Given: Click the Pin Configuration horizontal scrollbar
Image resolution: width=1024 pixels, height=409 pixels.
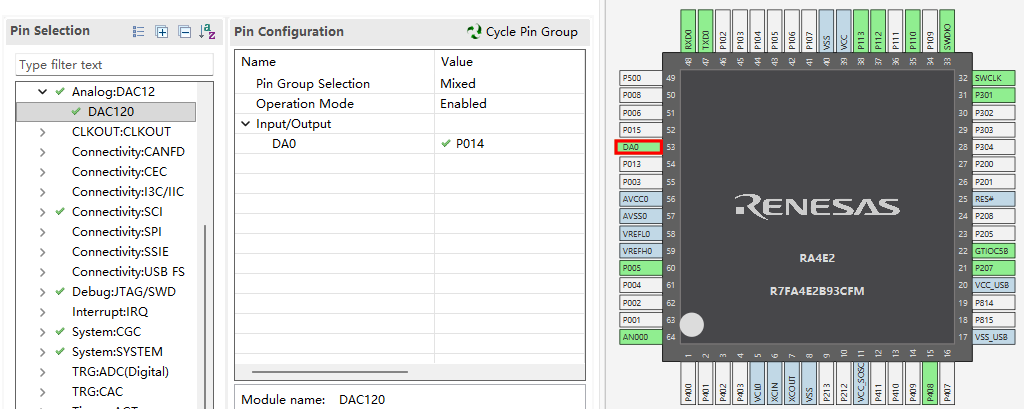Looking at the screenshot, I should click(330, 372).
